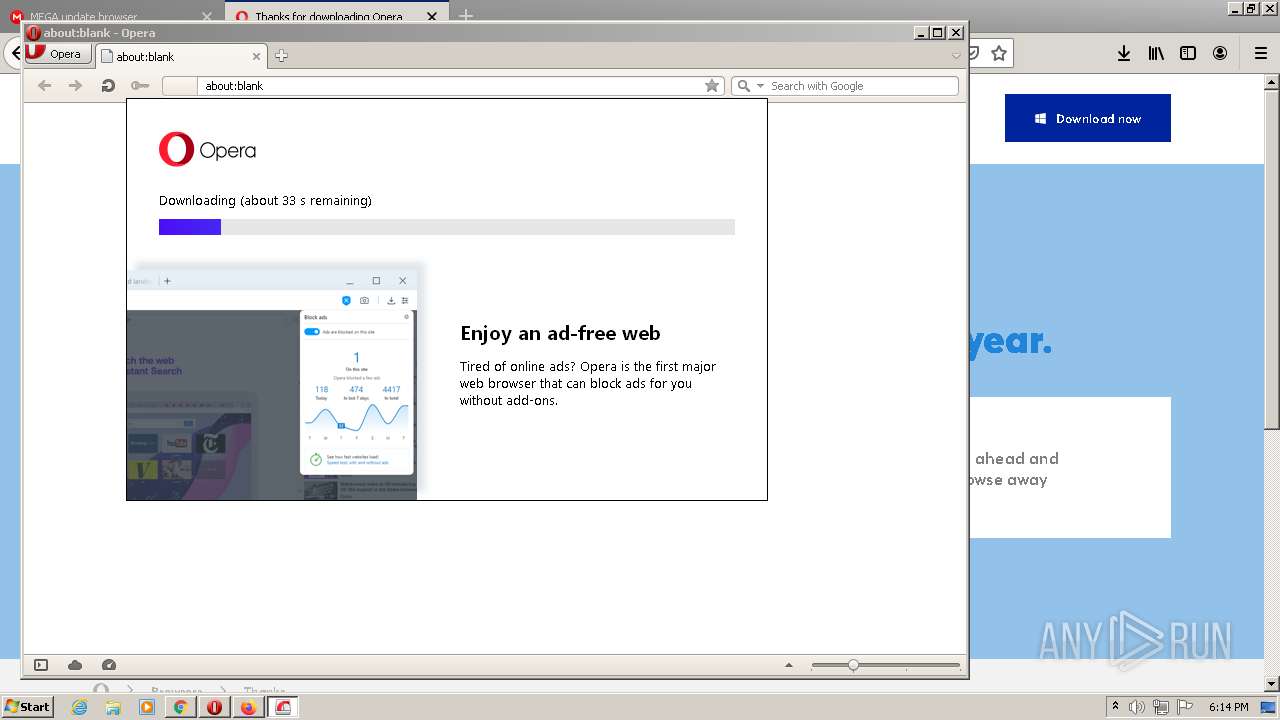Image resolution: width=1280 pixels, height=720 pixels.
Task: Click the Opera download progress bar
Action: tap(447, 227)
